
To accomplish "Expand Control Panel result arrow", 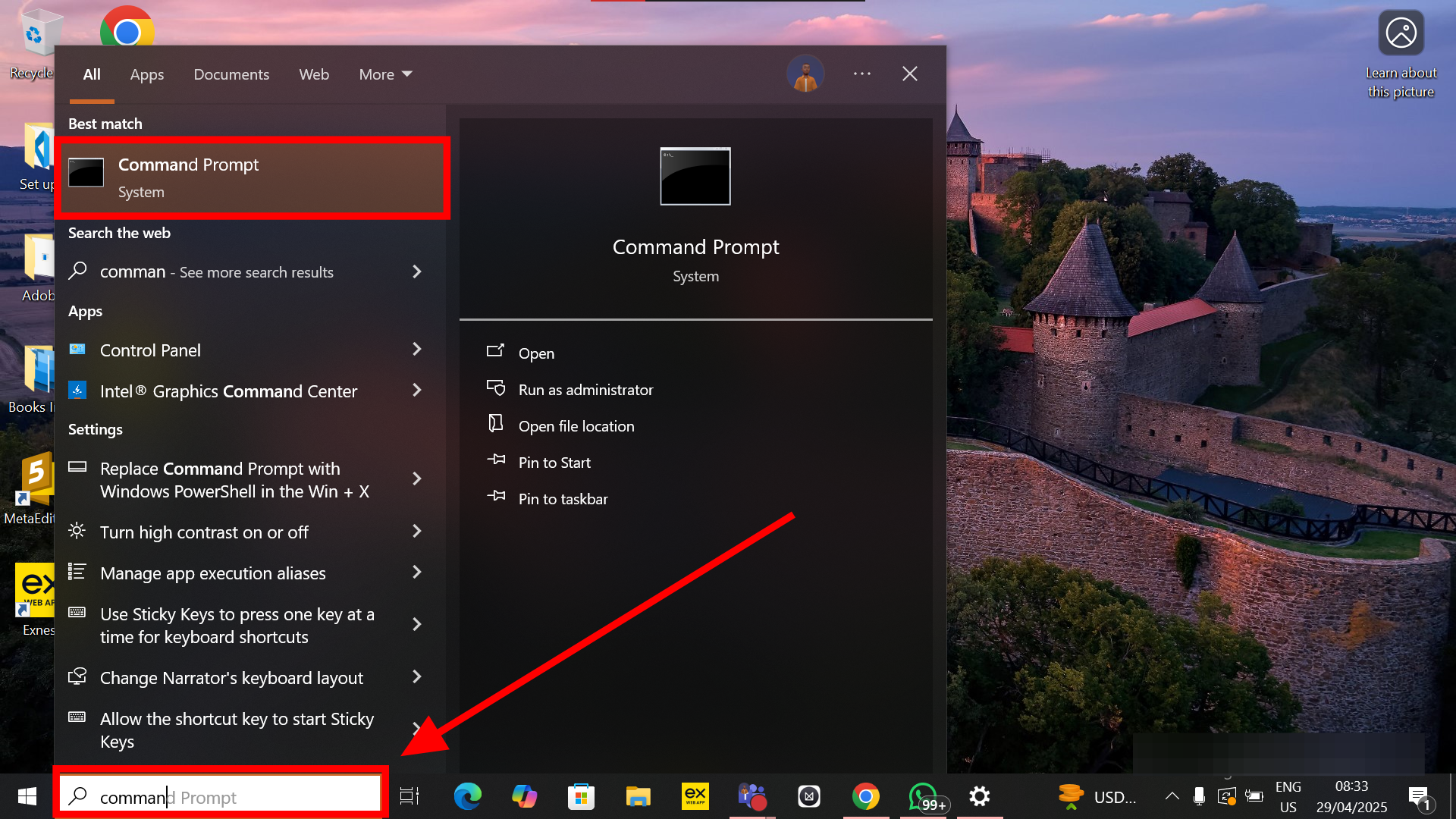I will [416, 350].
